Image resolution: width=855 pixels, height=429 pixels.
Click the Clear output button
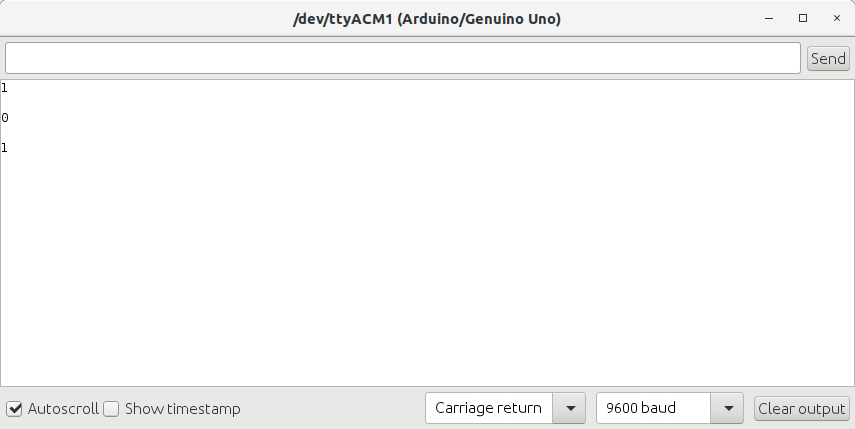[x=802, y=408]
